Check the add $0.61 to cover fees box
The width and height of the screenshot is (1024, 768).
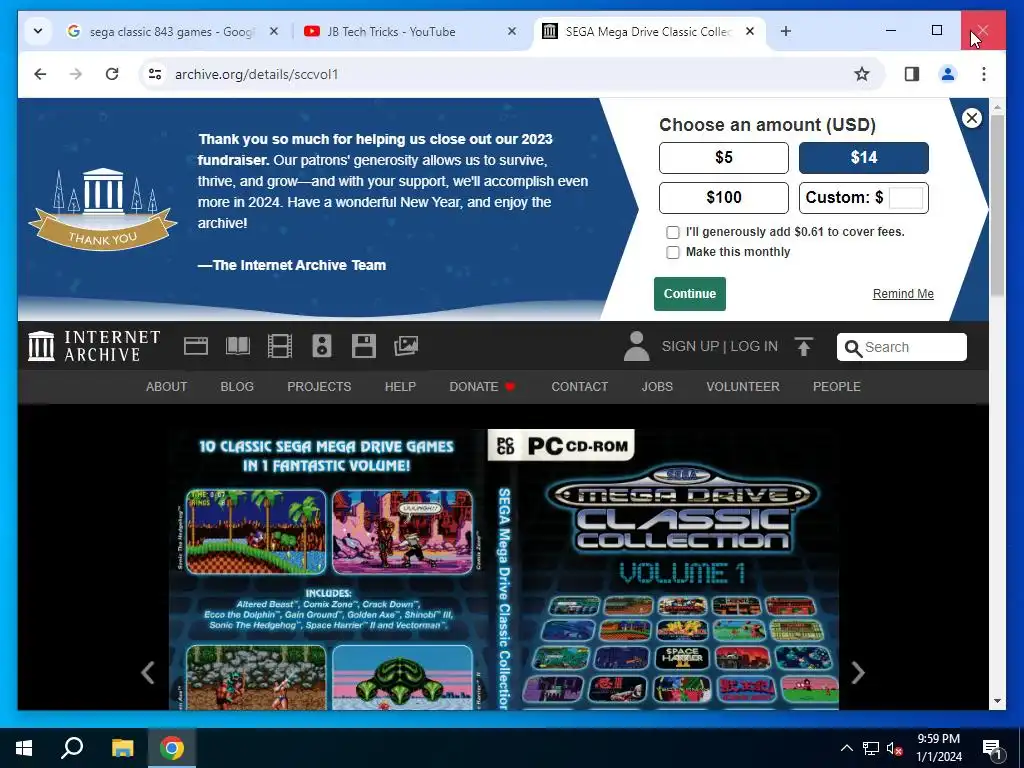coord(673,232)
